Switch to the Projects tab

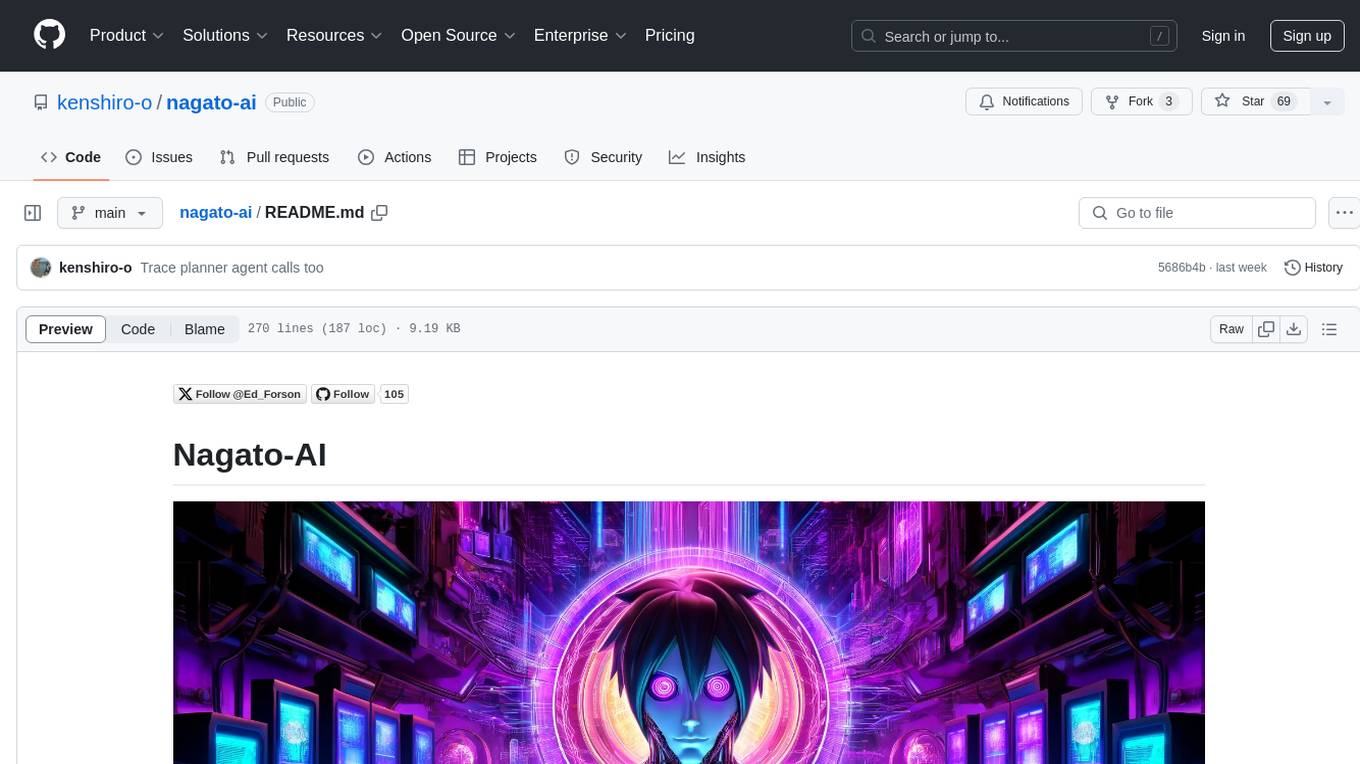[497, 157]
